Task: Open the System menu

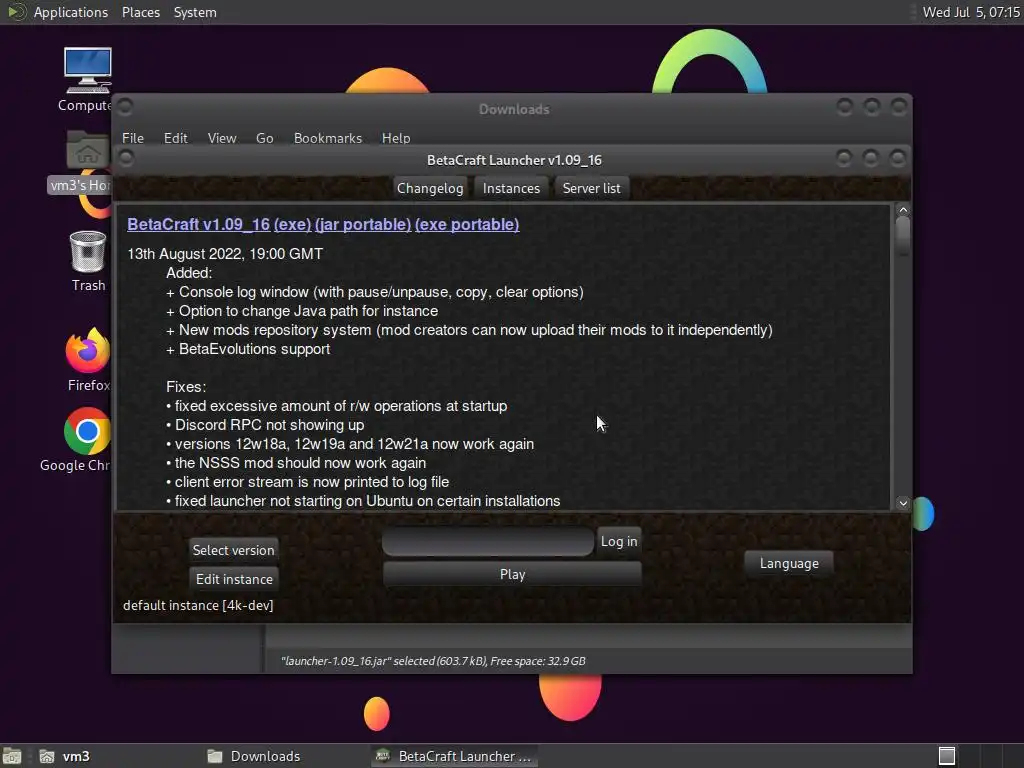Action: [195, 12]
